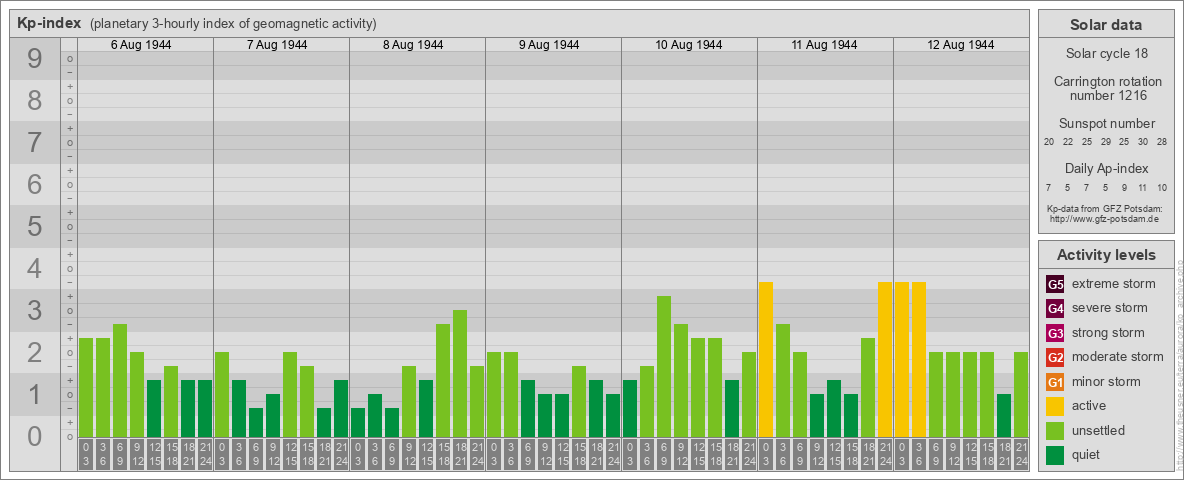Image resolution: width=1184 pixels, height=480 pixels.
Task: Click the large Kp scale number 0
Action: pos(35,436)
